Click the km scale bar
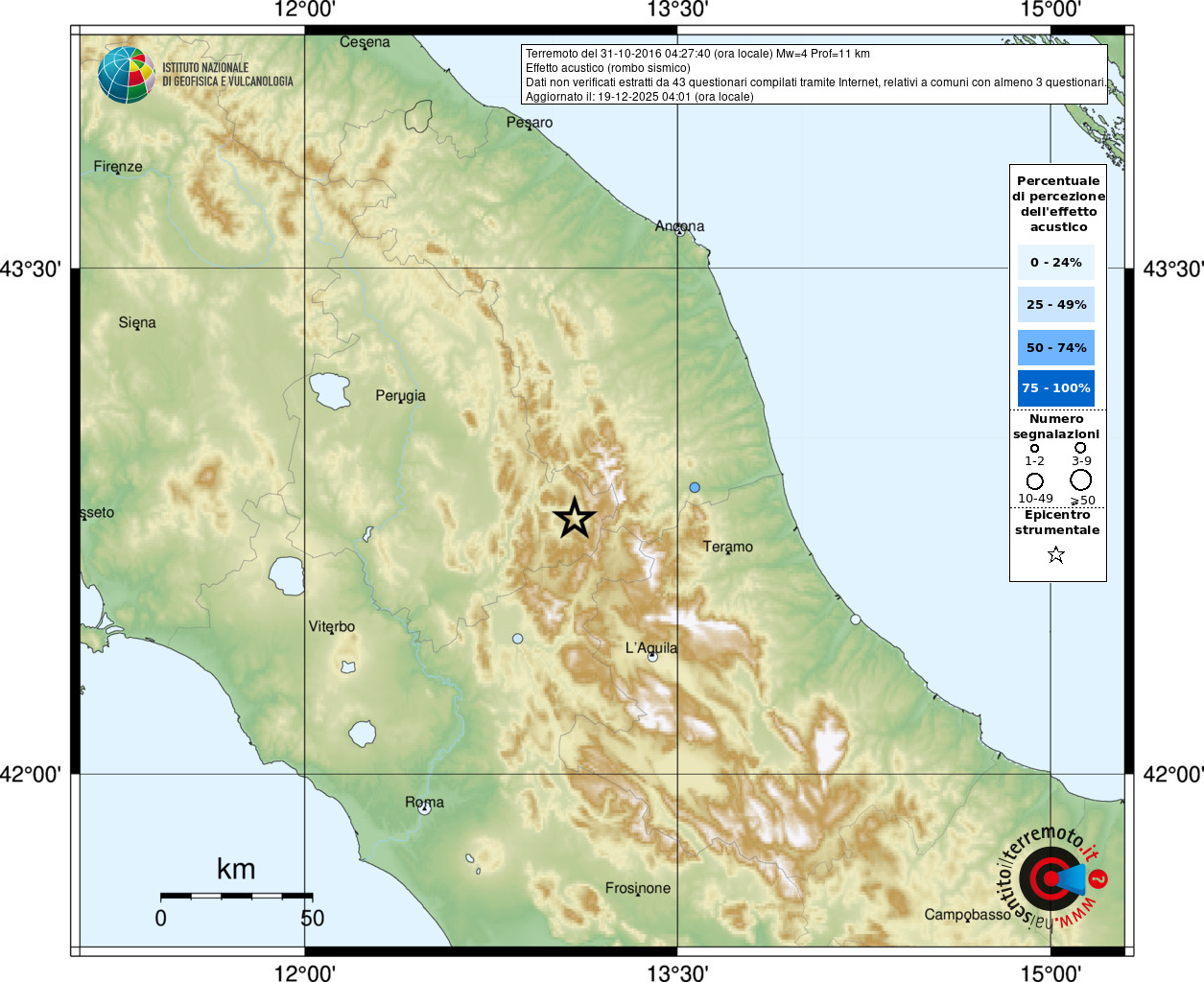The image size is (1204, 982). (x=236, y=896)
